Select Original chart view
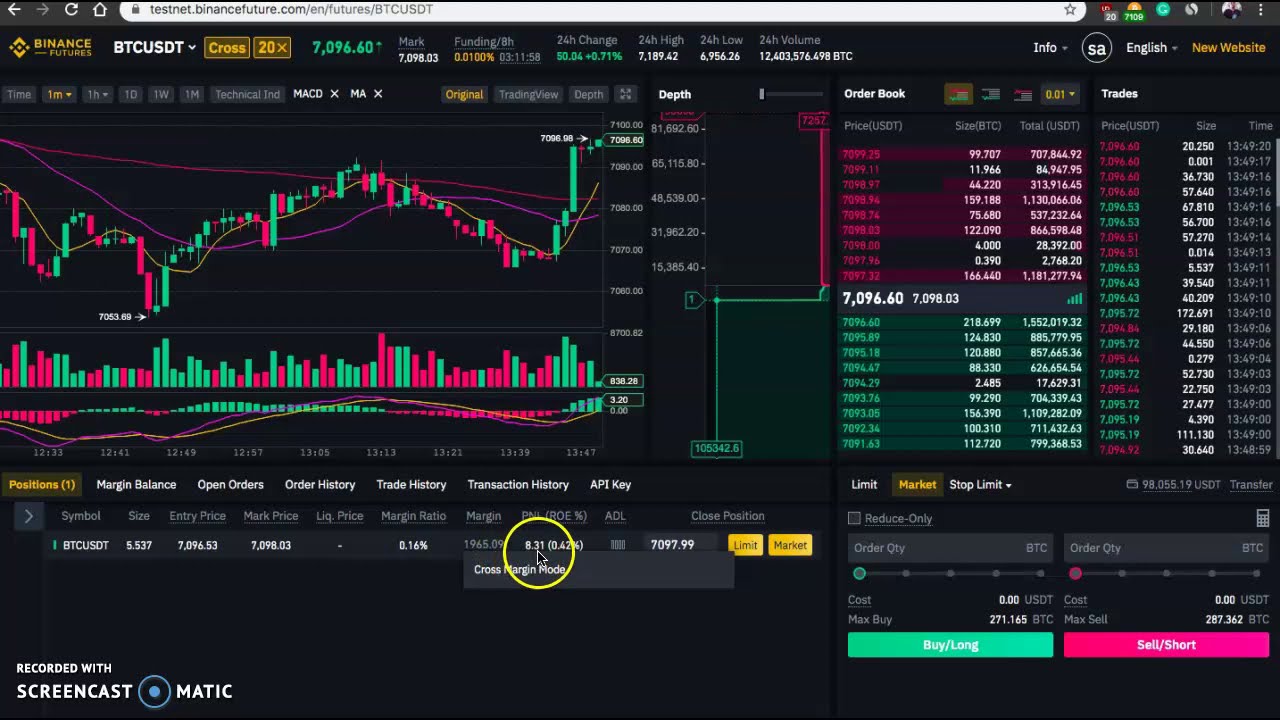The height and width of the screenshot is (720, 1280). (464, 94)
